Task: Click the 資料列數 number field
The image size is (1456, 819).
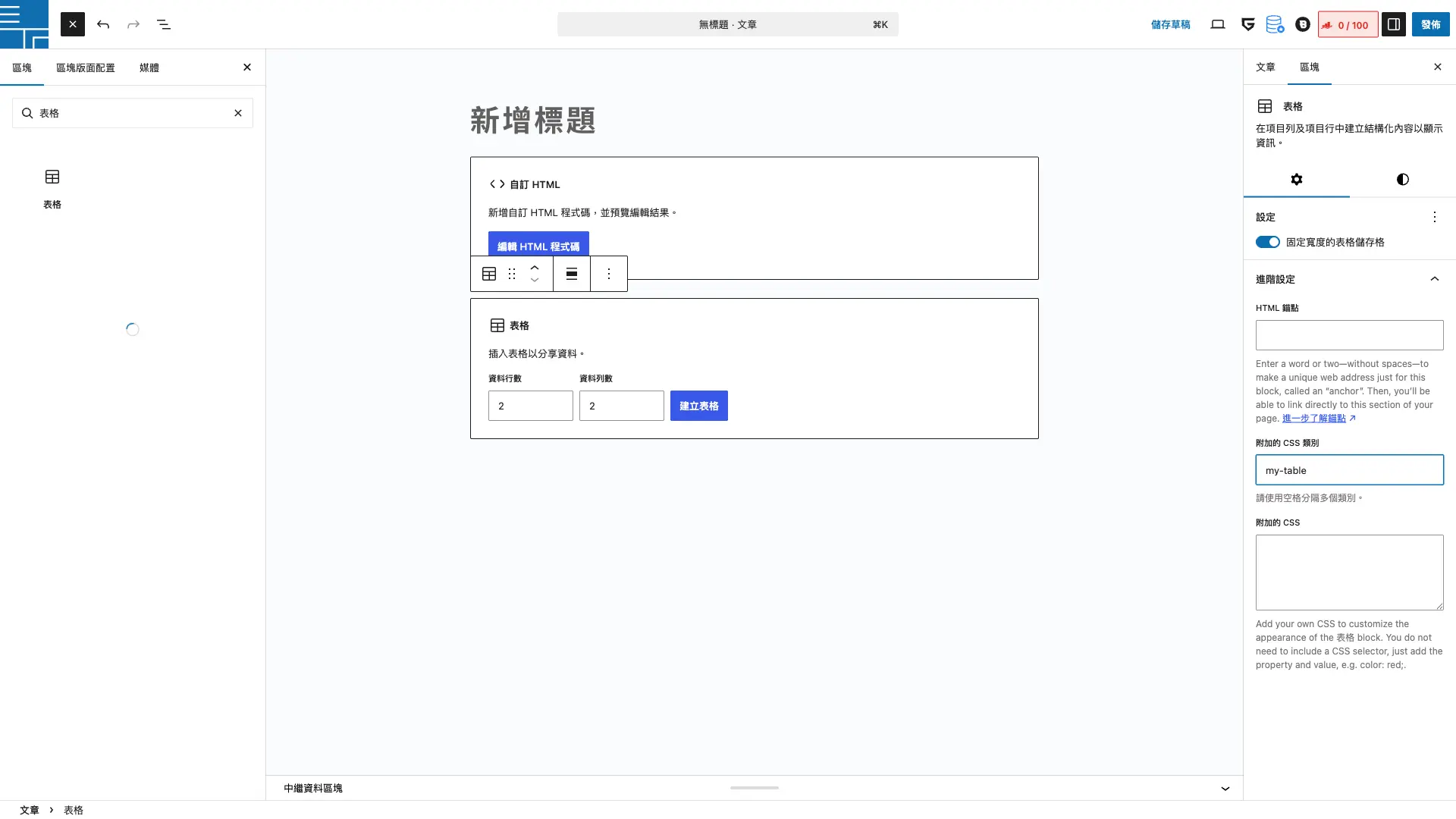Action: tap(622, 406)
